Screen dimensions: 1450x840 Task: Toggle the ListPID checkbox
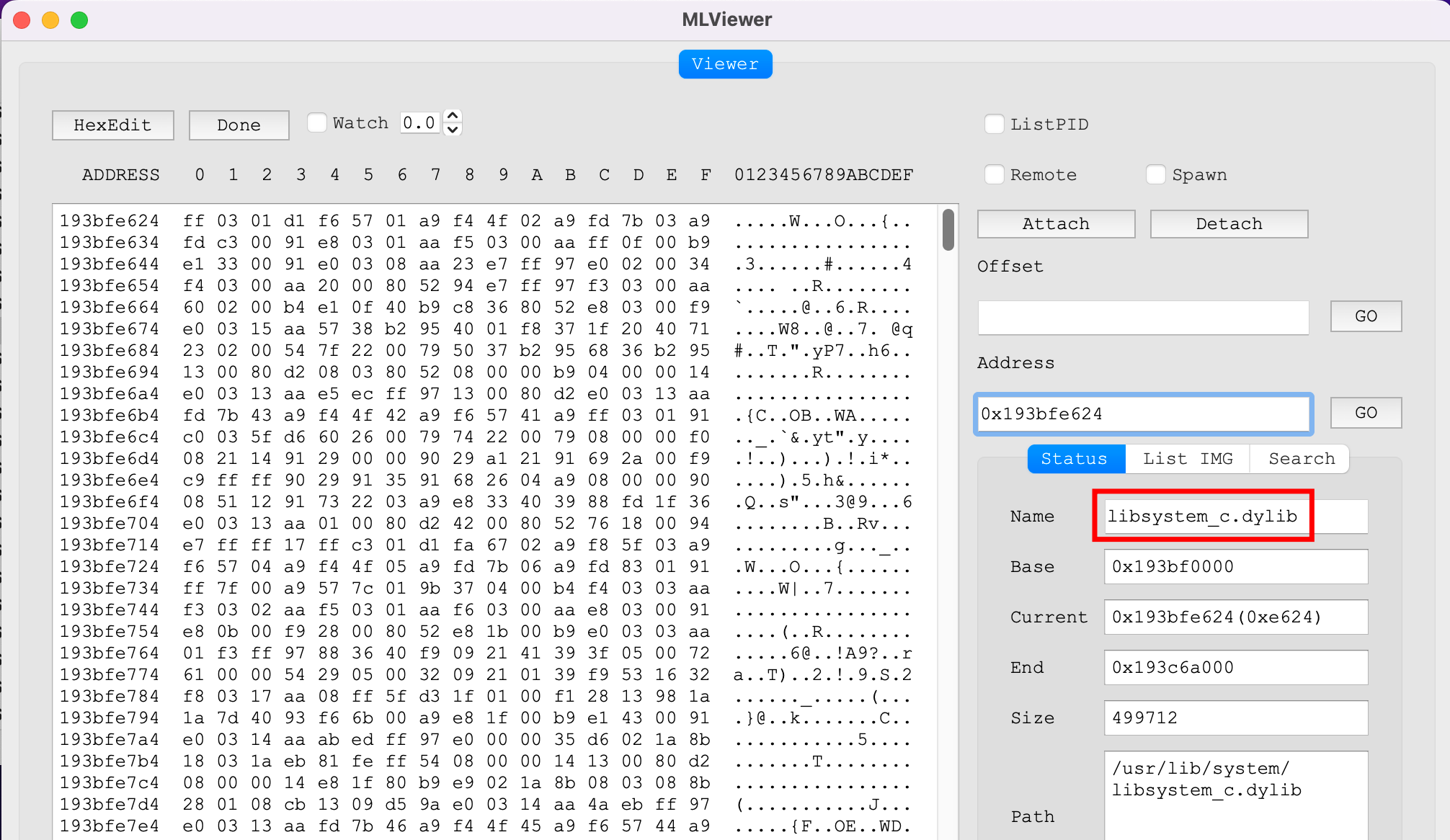(995, 124)
